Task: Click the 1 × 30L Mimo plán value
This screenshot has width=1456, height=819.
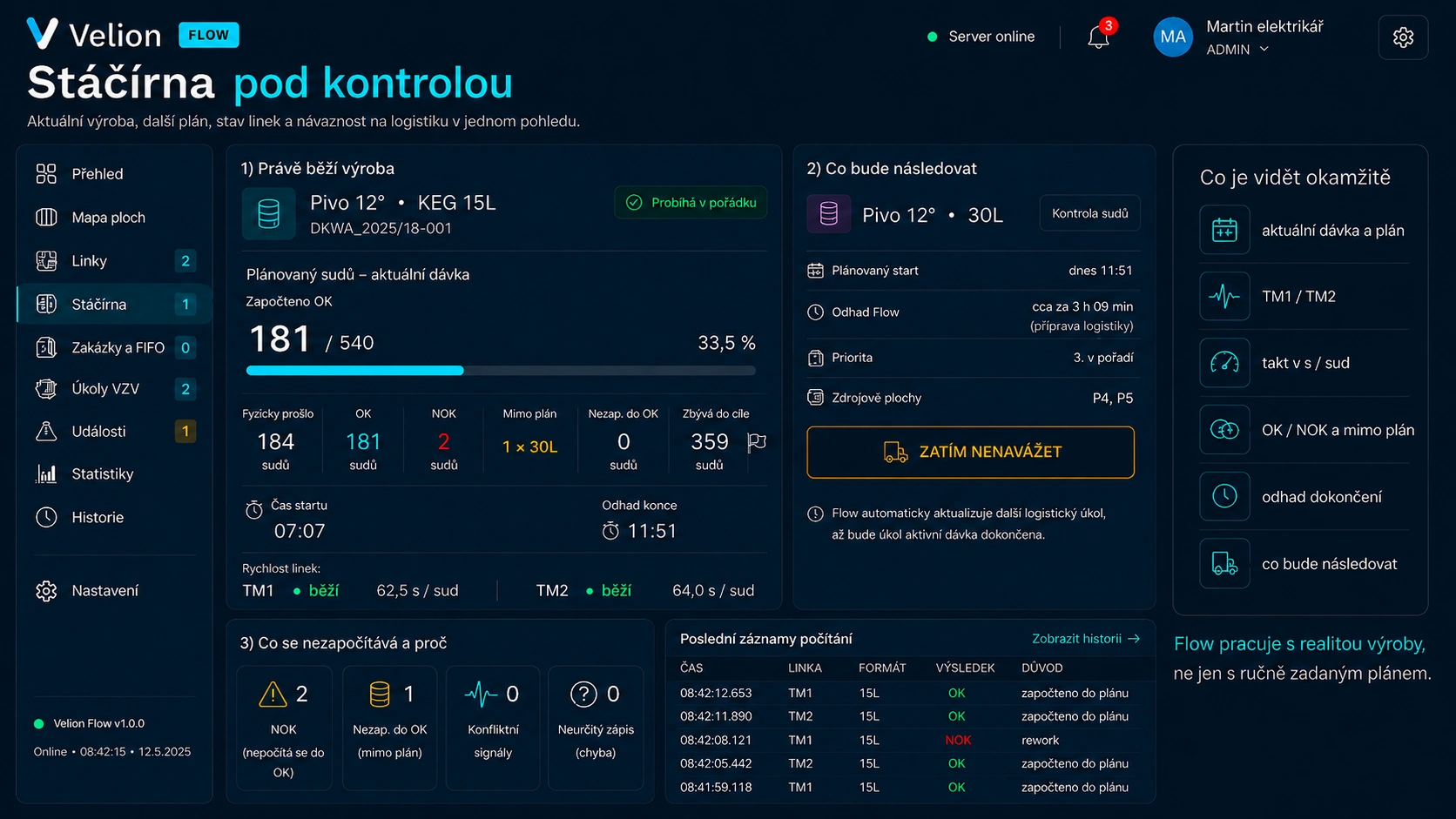Action: click(x=529, y=447)
